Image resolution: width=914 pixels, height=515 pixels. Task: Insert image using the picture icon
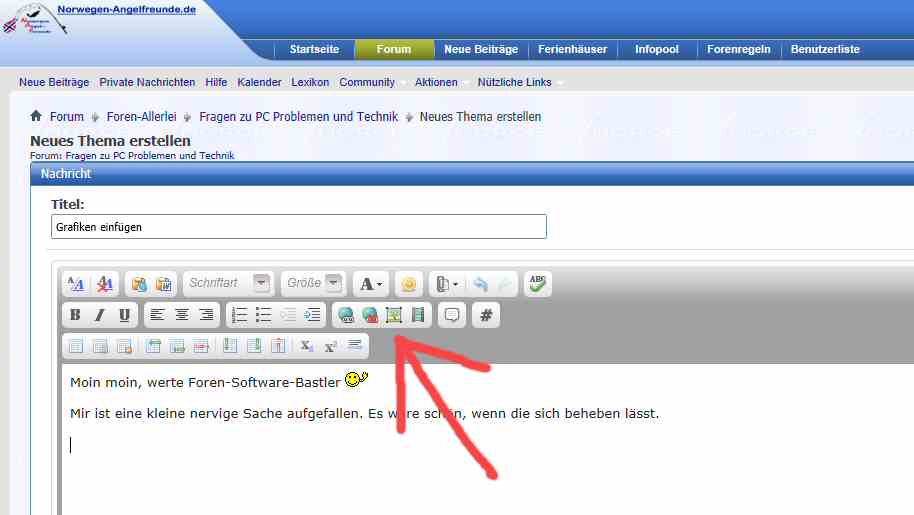(394, 315)
